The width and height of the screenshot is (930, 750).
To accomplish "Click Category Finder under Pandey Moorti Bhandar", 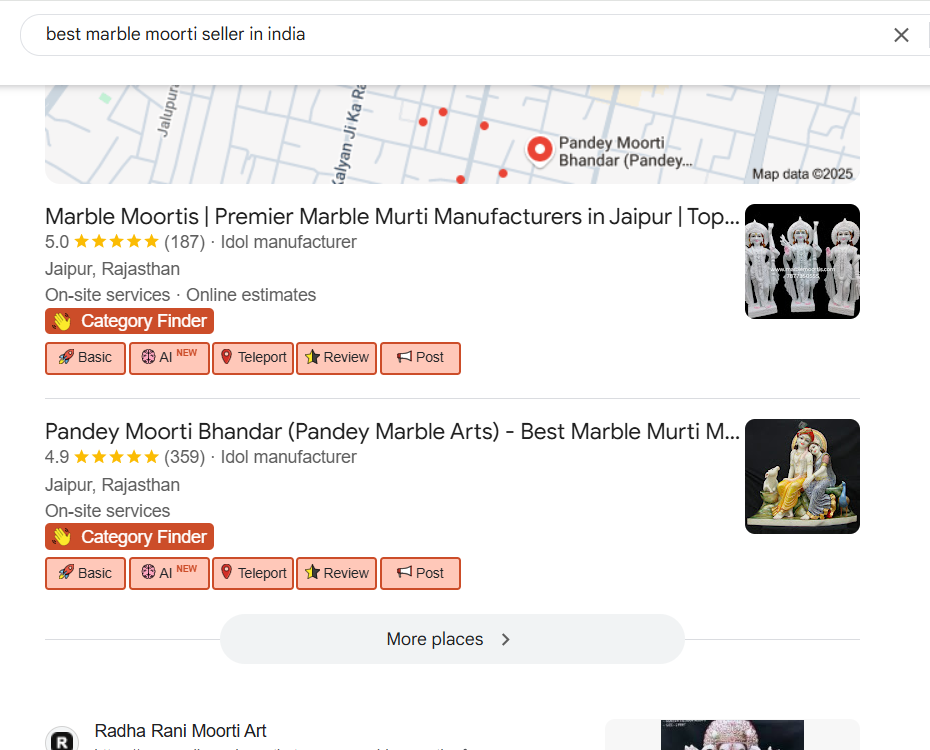I will click(x=129, y=537).
